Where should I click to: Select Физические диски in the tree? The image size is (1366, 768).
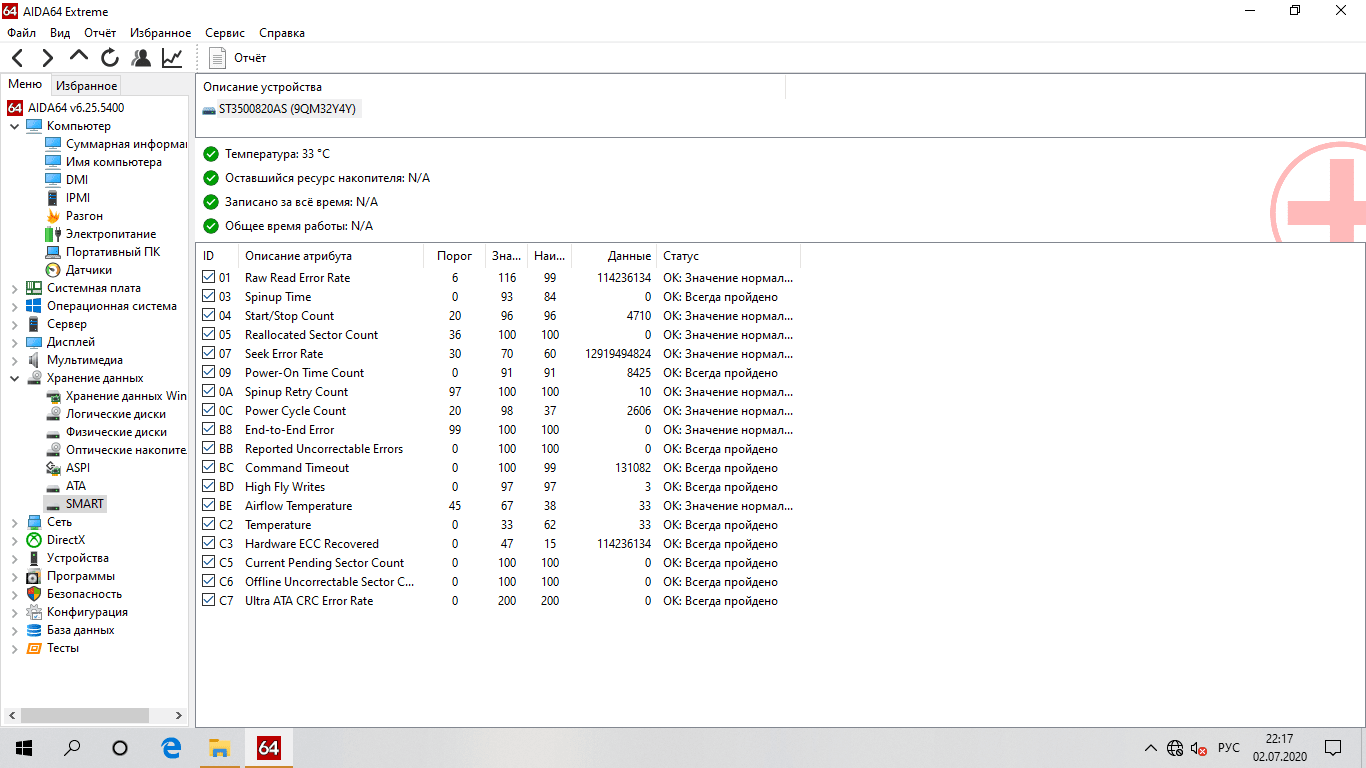pyautogui.click(x=105, y=432)
